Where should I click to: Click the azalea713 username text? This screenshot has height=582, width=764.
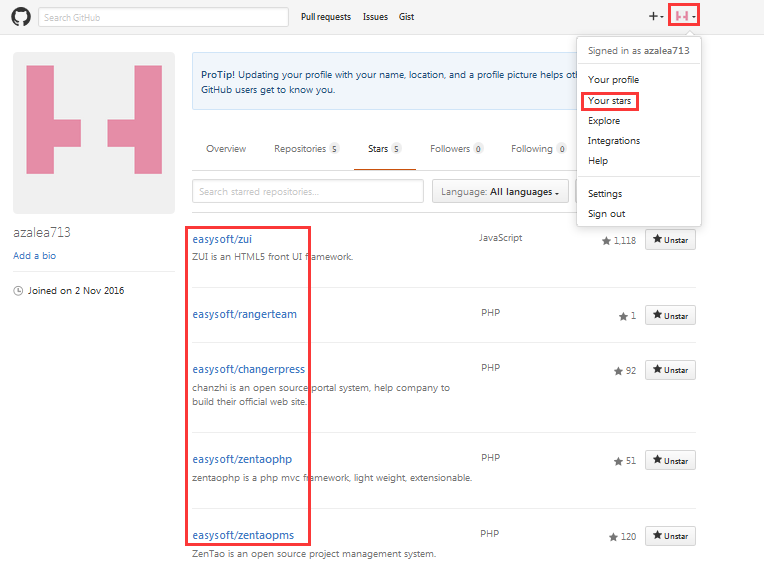click(42, 233)
